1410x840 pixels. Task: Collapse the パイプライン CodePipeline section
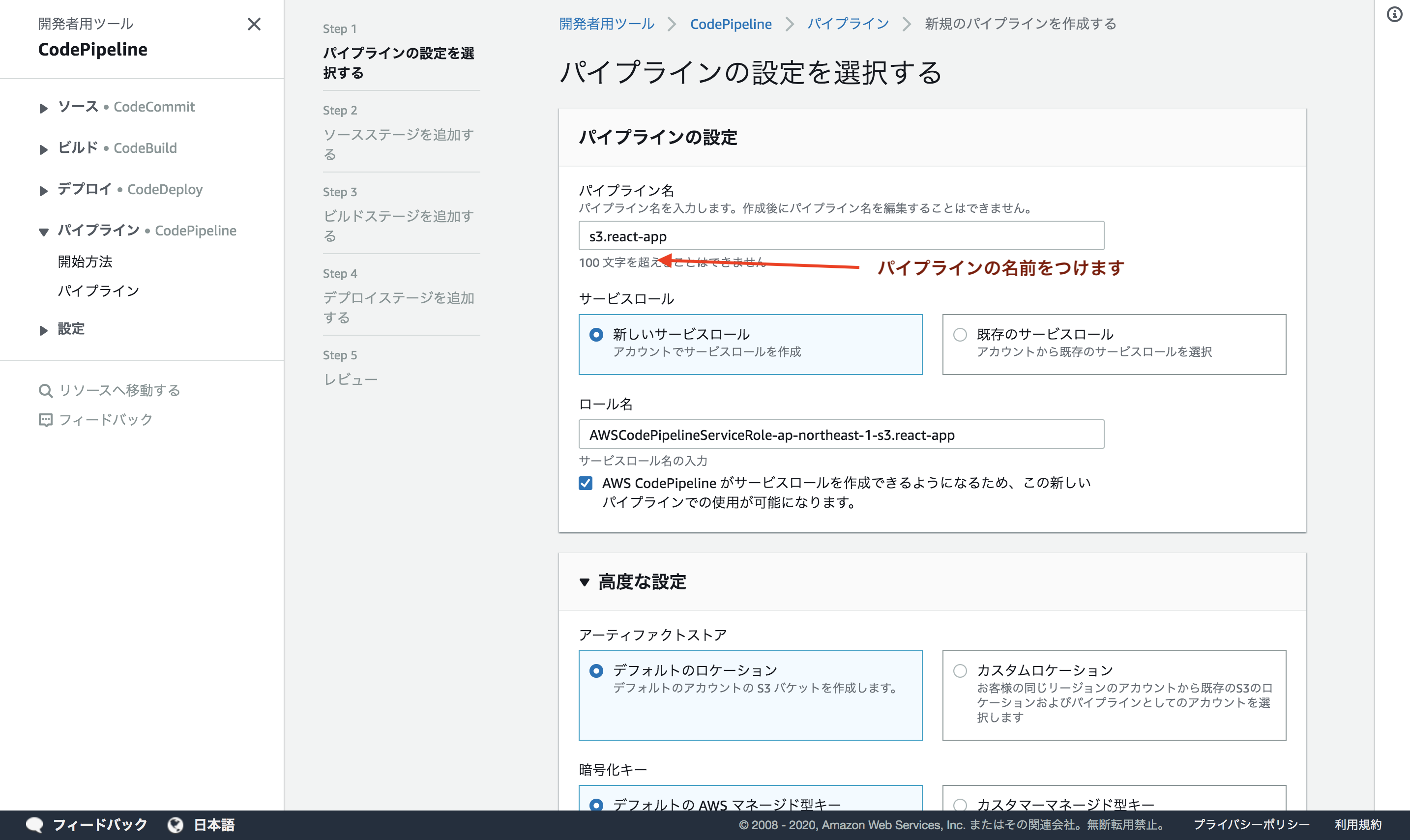pos(44,232)
